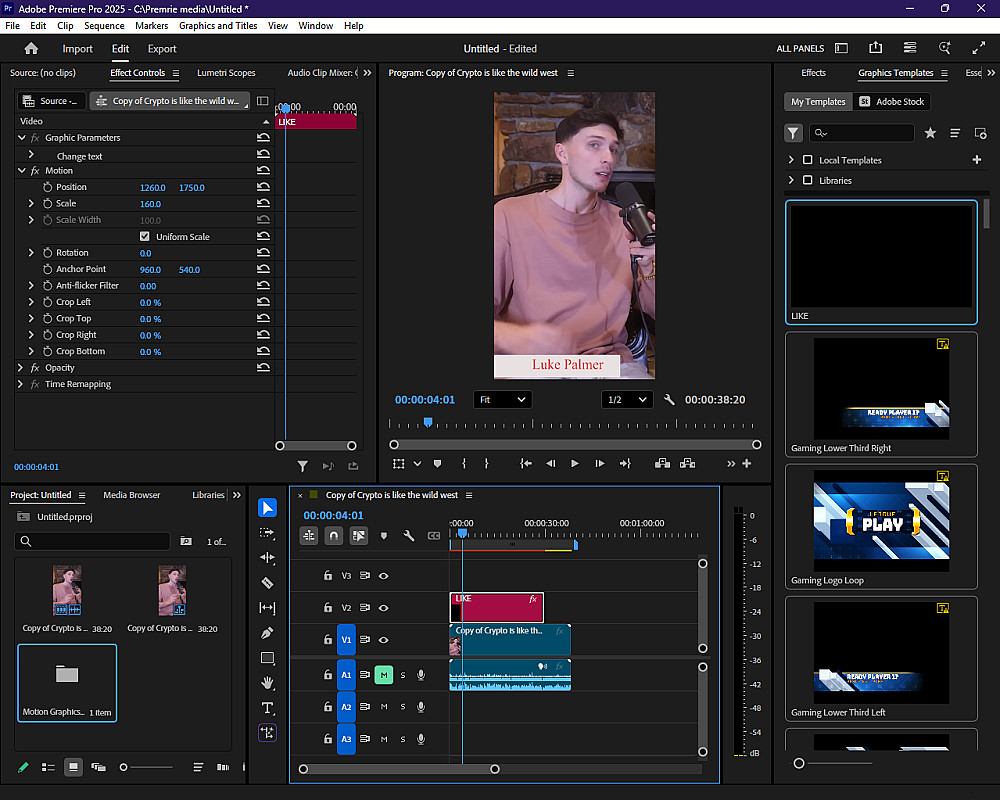Expand the Local Templates folder
Image resolution: width=1000 pixels, height=800 pixels.
pyautogui.click(x=792, y=160)
